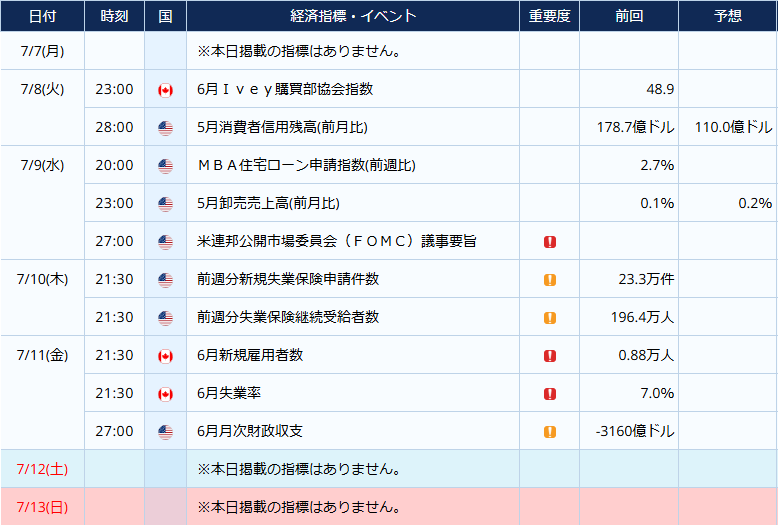This screenshot has height=526, width=778.
Task: Click previous value 196.4万人
Action: 643,317
